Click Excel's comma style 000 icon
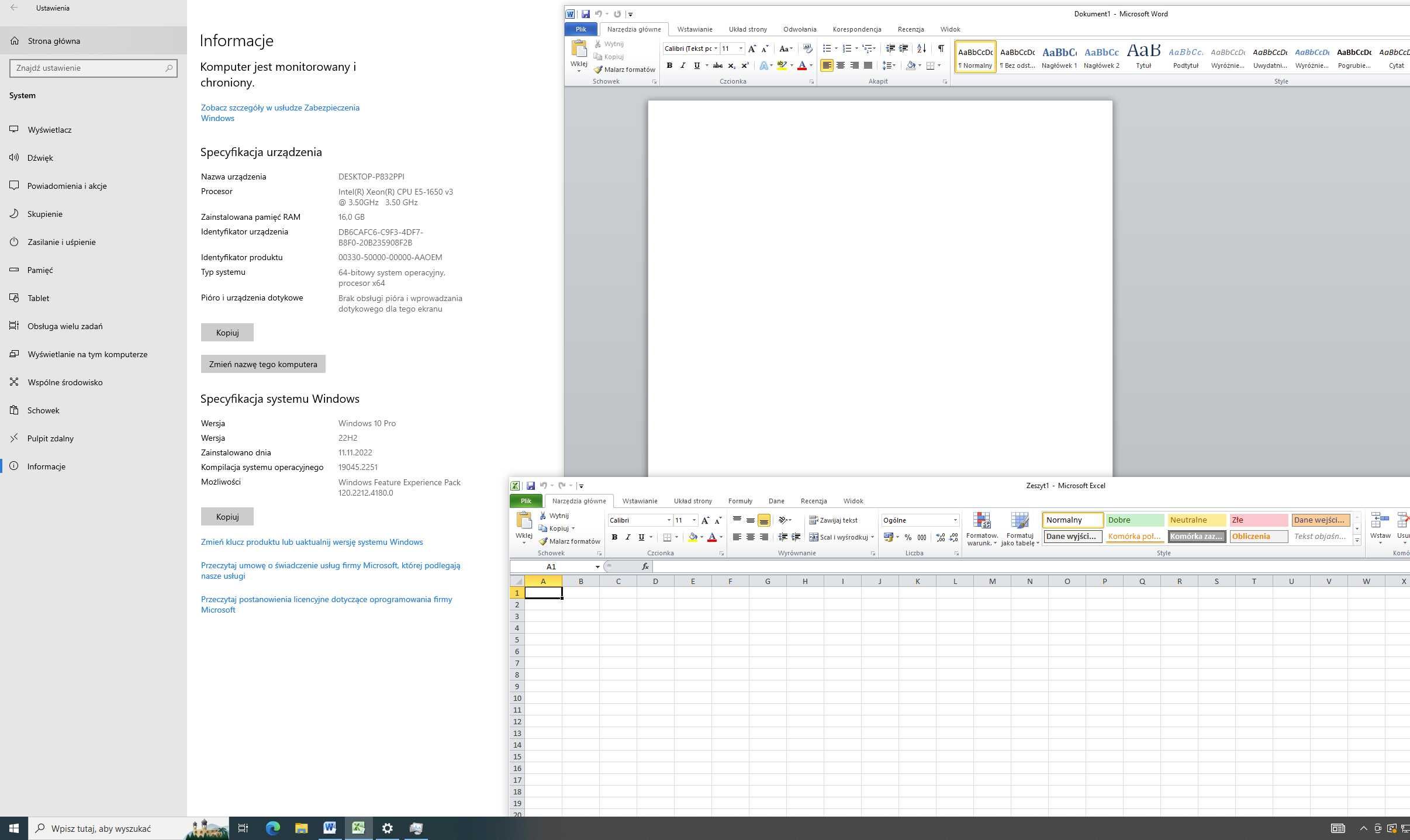This screenshot has height=840, width=1410. tap(922, 537)
